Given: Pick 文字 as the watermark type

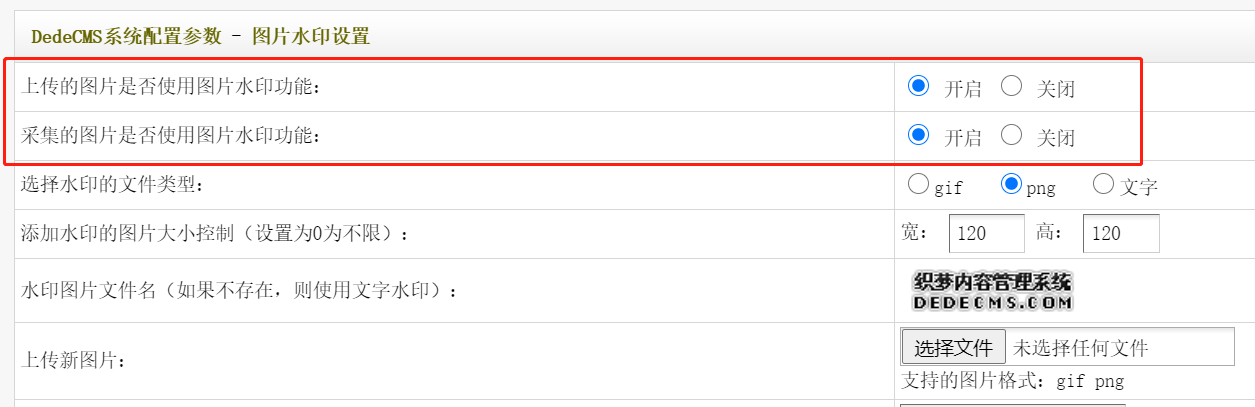Looking at the screenshot, I should 1103,184.
